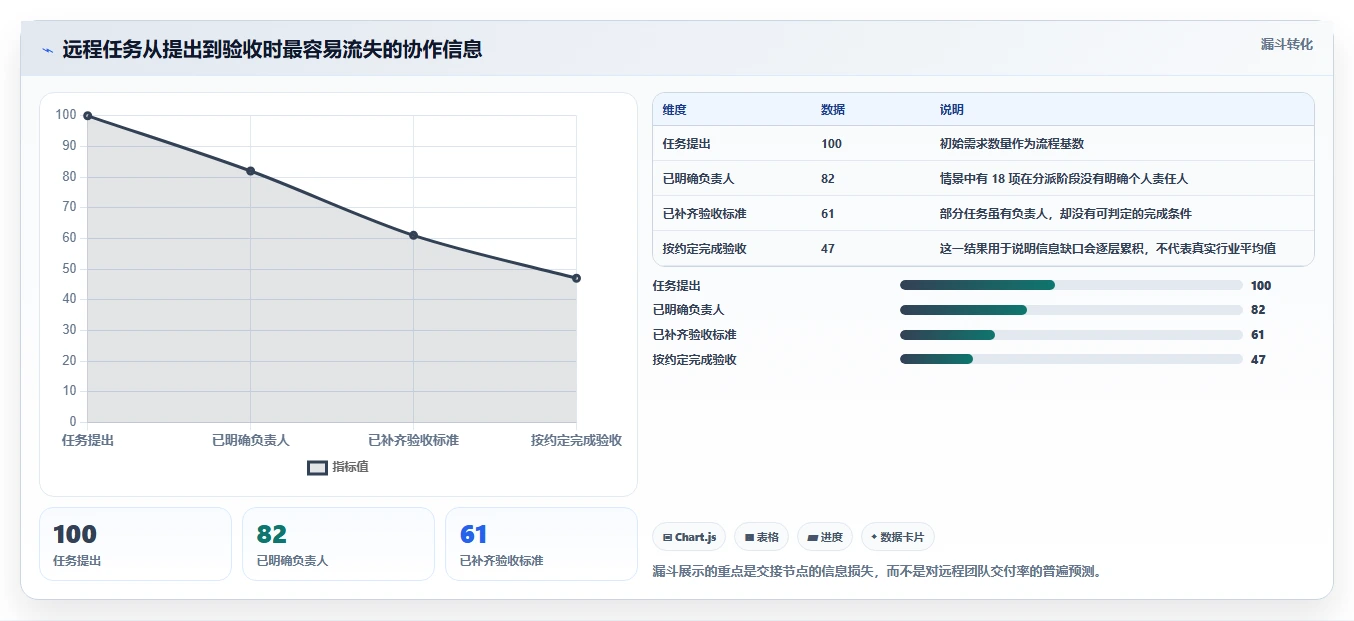1354x621 pixels.
Task: Click the 任务提出 progress row label
Action: pyautogui.click(x=677, y=286)
